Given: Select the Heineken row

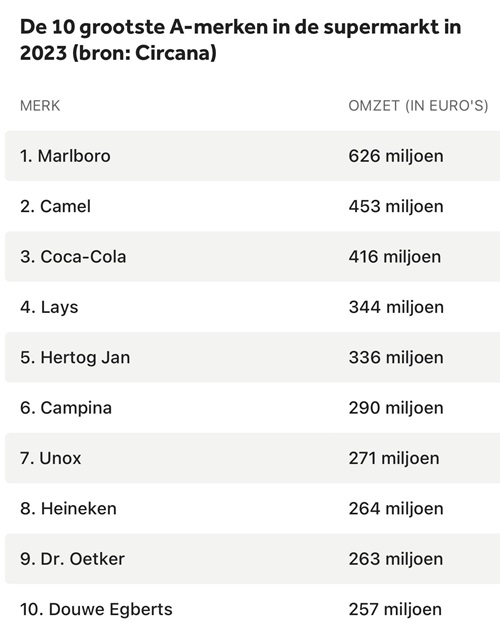Looking at the screenshot, I should tap(252, 509).
